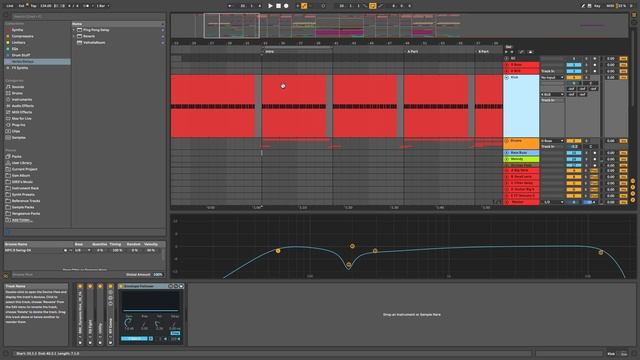Open the Kick track No Input dropdown
Screen dimensions: 640x360
point(553,78)
